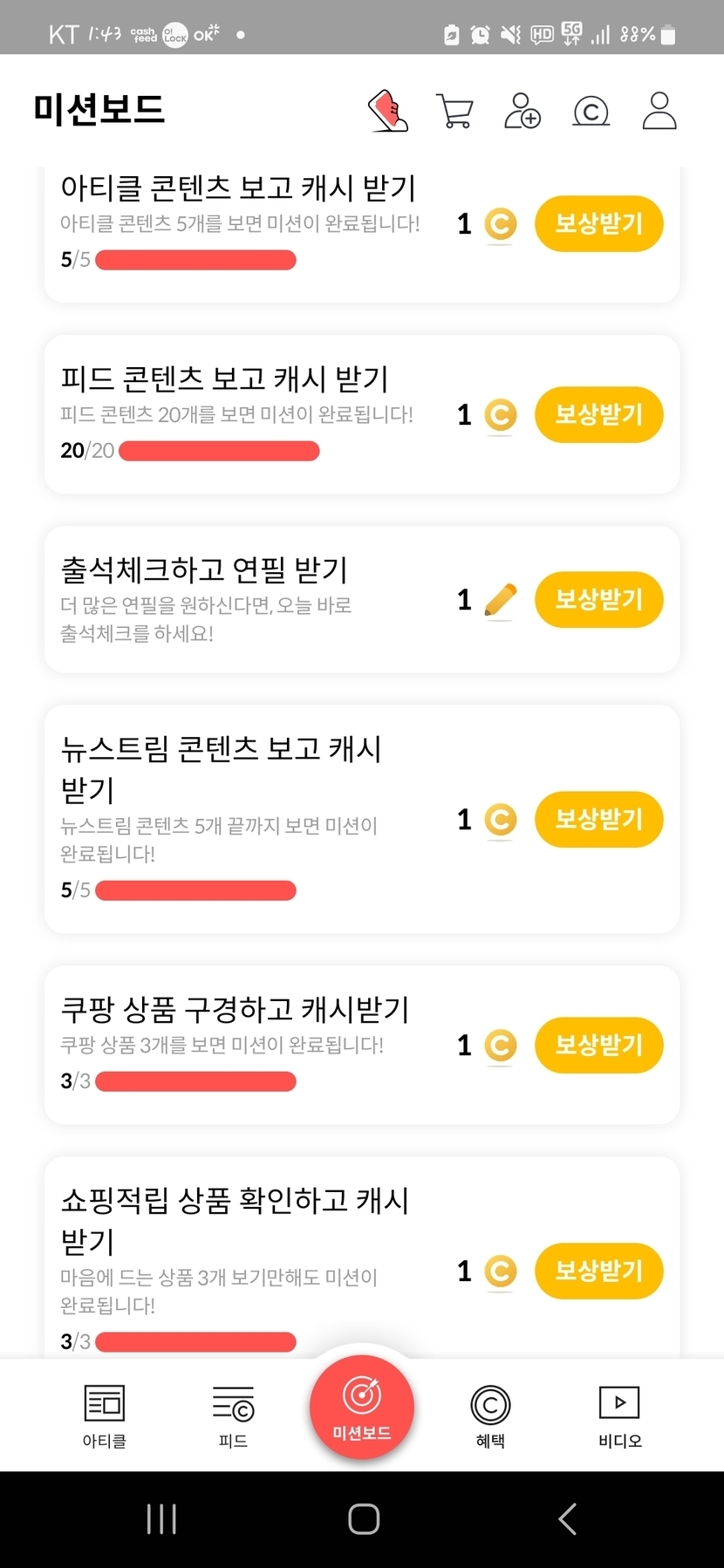Tap the pencil reward icon
Image resolution: width=724 pixels, height=1568 pixels.
(500, 600)
